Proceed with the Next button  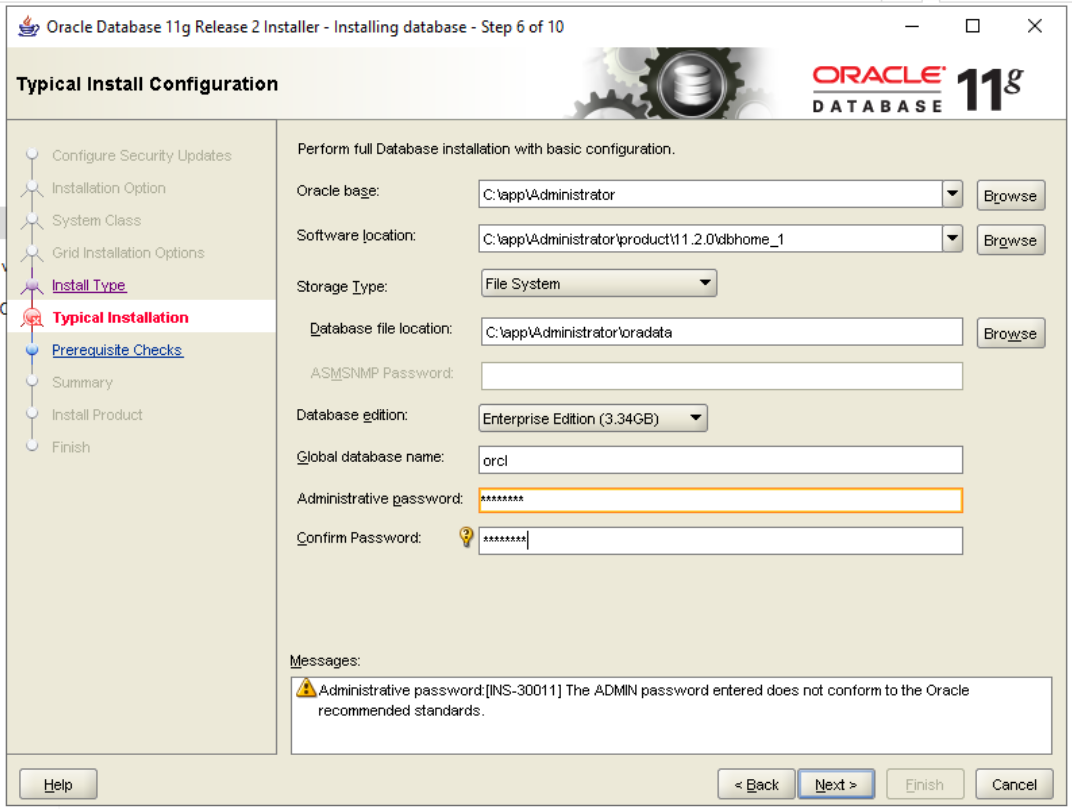[836, 784]
